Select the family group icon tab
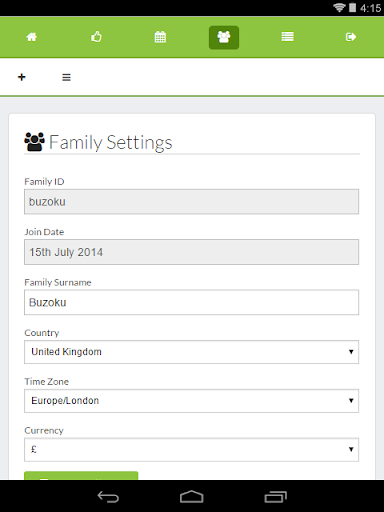 [224, 37]
